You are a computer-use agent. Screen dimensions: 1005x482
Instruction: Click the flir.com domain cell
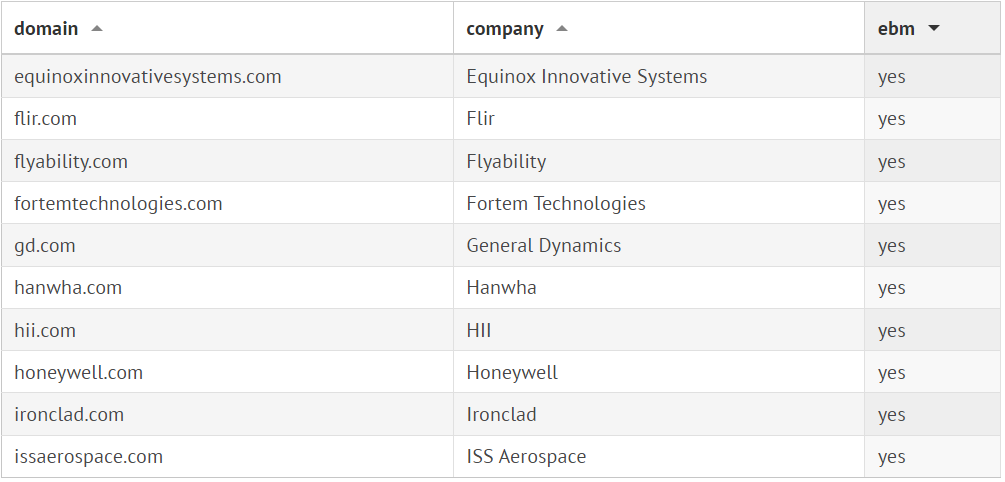point(46,119)
